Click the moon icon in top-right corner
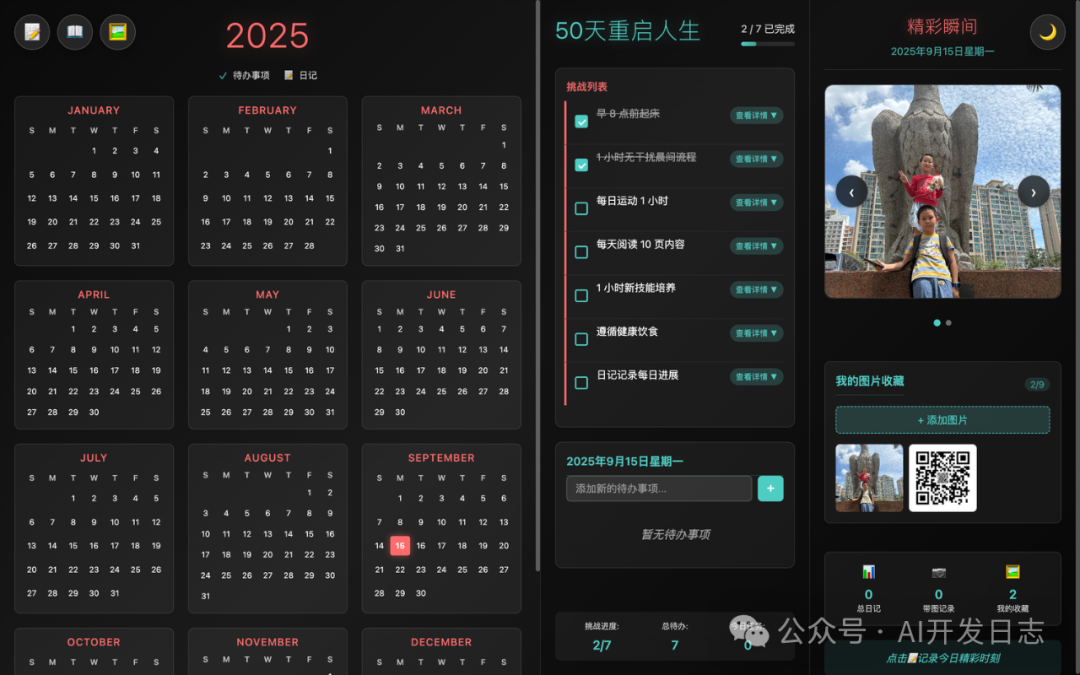This screenshot has height=675, width=1080. [x=1047, y=32]
